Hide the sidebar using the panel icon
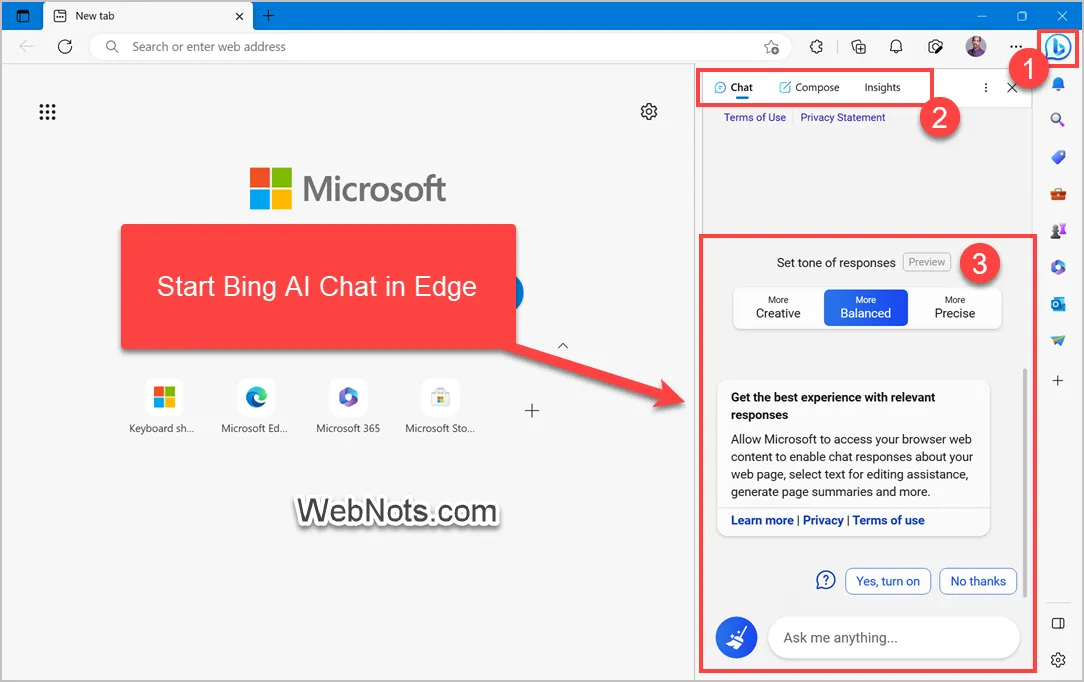 pos(1058,623)
